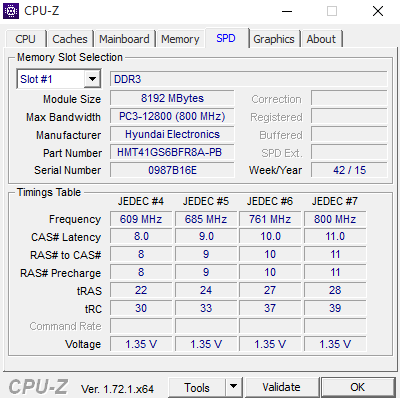Show the About tab

[321, 39]
